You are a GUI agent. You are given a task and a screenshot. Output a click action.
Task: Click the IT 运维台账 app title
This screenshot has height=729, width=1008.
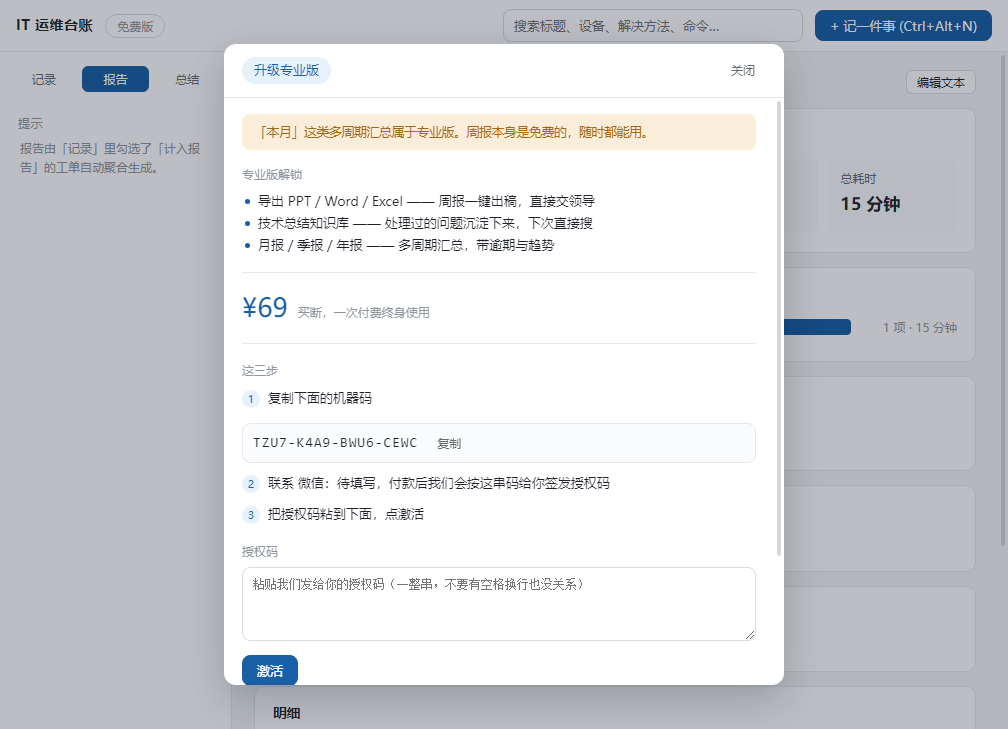click(x=55, y=26)
